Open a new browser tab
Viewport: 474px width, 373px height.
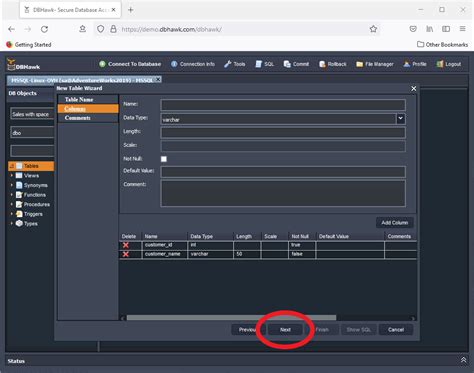point(131,10)
